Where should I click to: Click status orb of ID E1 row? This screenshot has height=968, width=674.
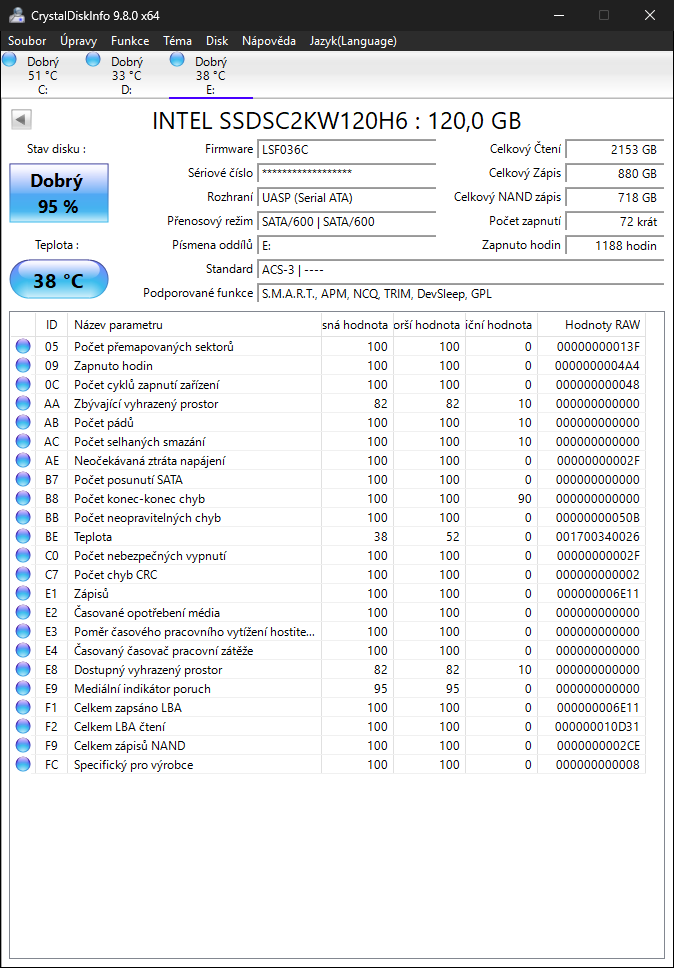[23, 594]
